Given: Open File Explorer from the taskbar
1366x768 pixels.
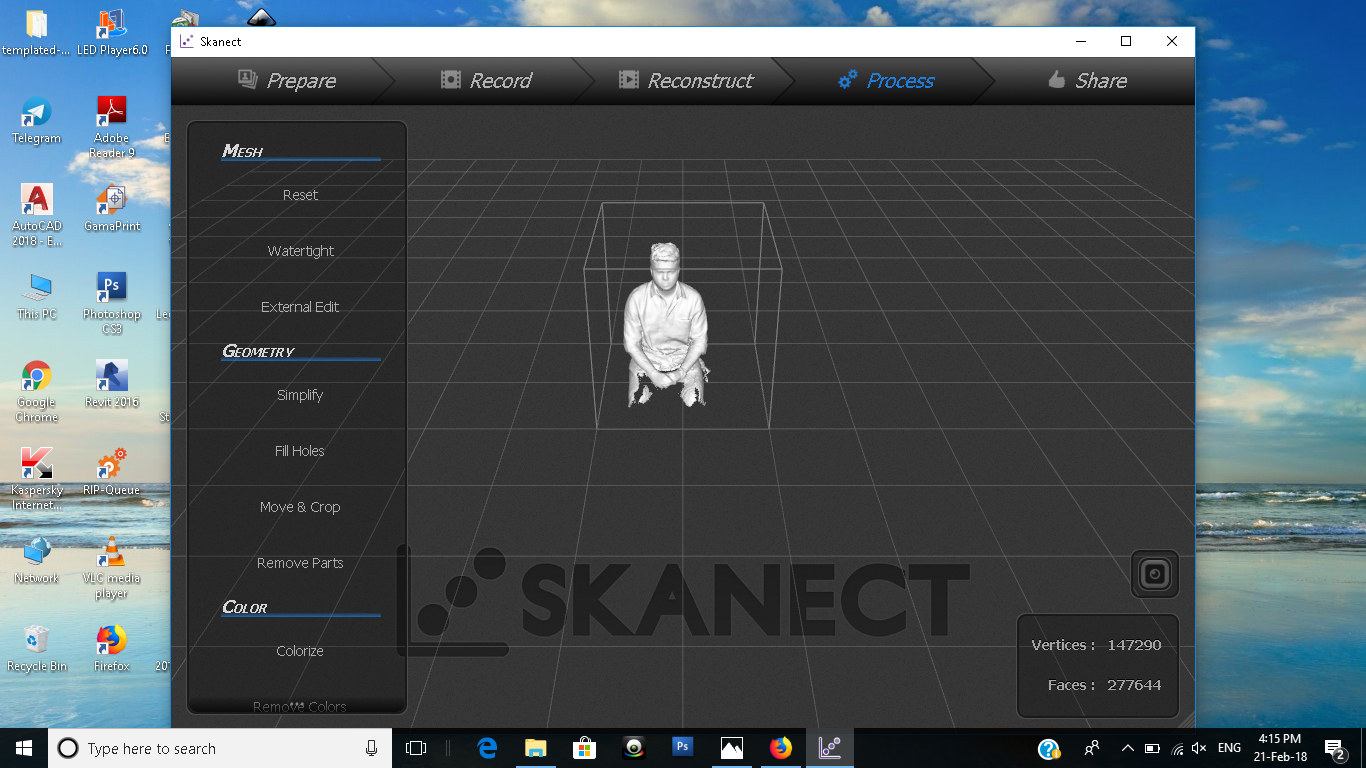Looking at the screenshot, I should [x=536, y=748].
